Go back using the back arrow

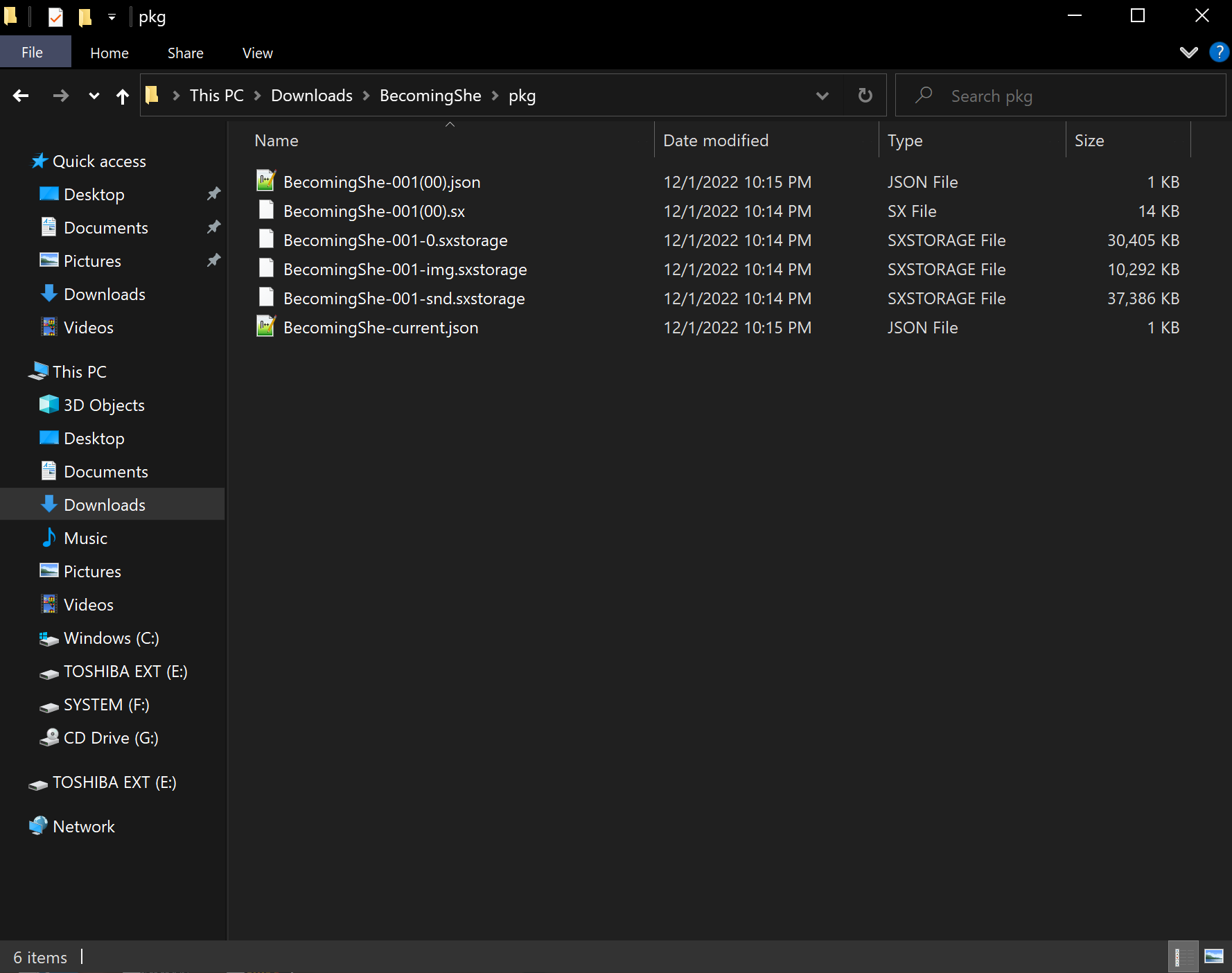pos(21,96)
